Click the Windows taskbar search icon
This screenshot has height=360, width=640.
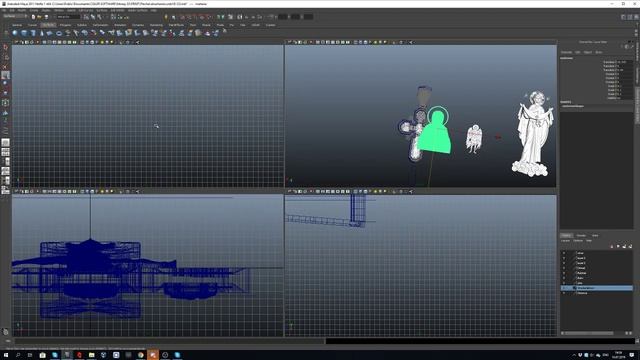(18, 355)
